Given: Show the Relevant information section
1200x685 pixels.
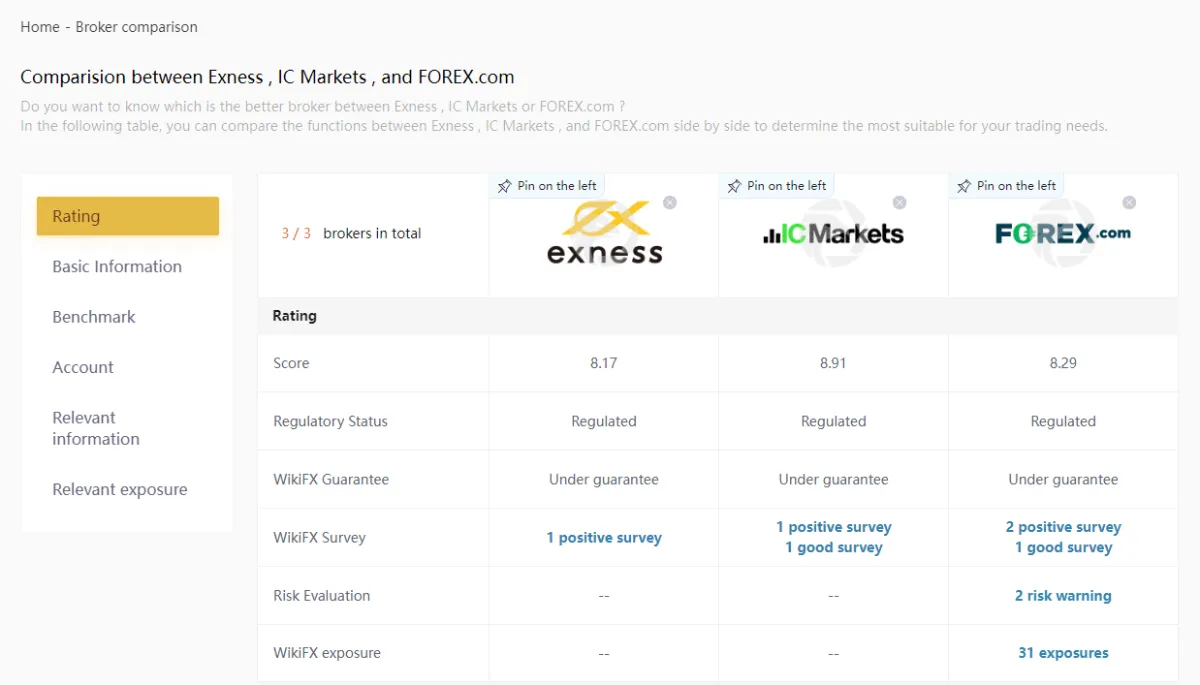Looking at the screenshot, I should 96,428.
